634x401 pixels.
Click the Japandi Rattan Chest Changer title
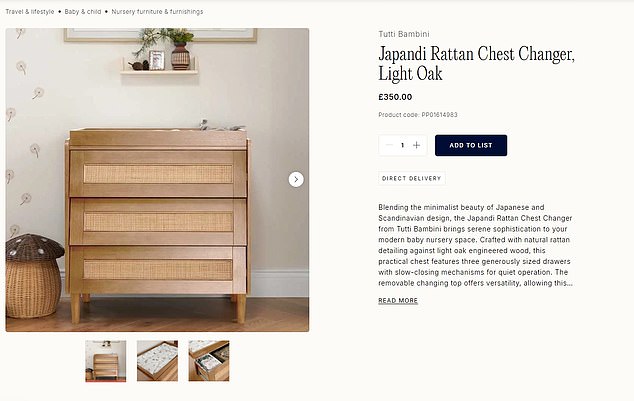click(475, 63)
